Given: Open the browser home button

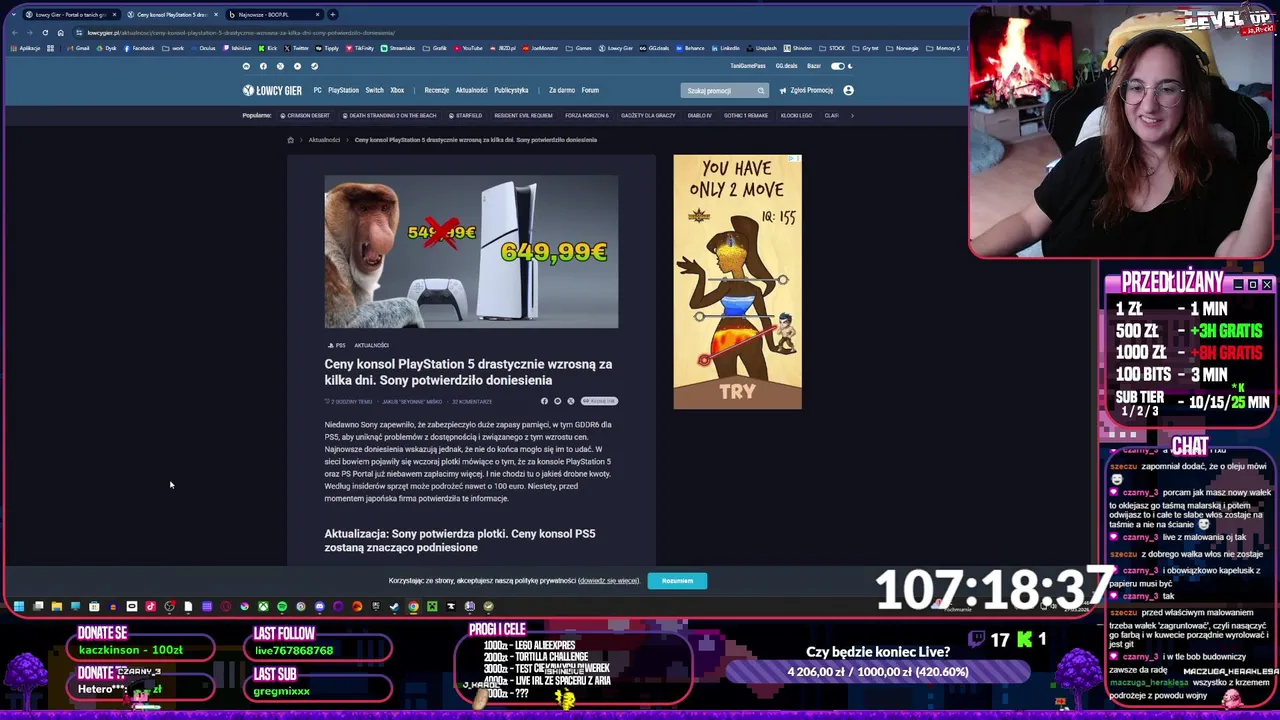Looking at the screenshot, I should (x=60, y=33).
